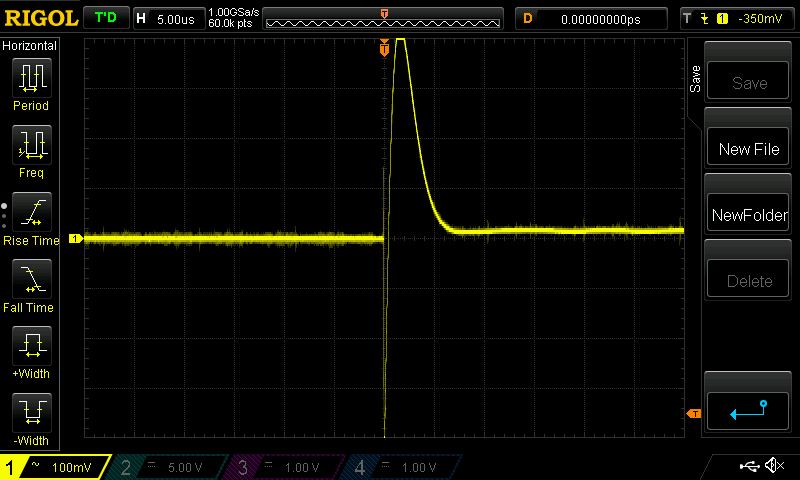The width and height of the screenshot is (800, 480).
Task: Click the NewFolder button
Action: 748,212
